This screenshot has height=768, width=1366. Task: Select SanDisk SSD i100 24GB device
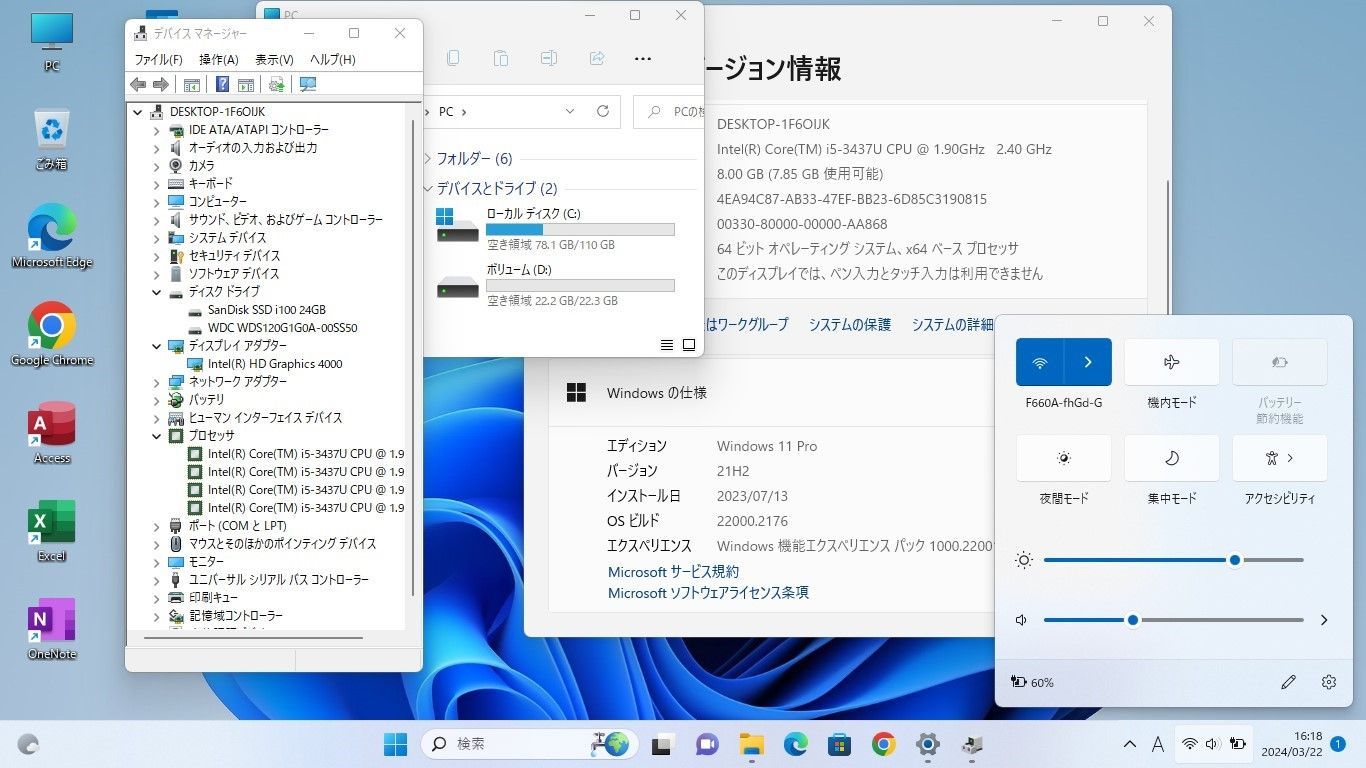tap(257, 310)
